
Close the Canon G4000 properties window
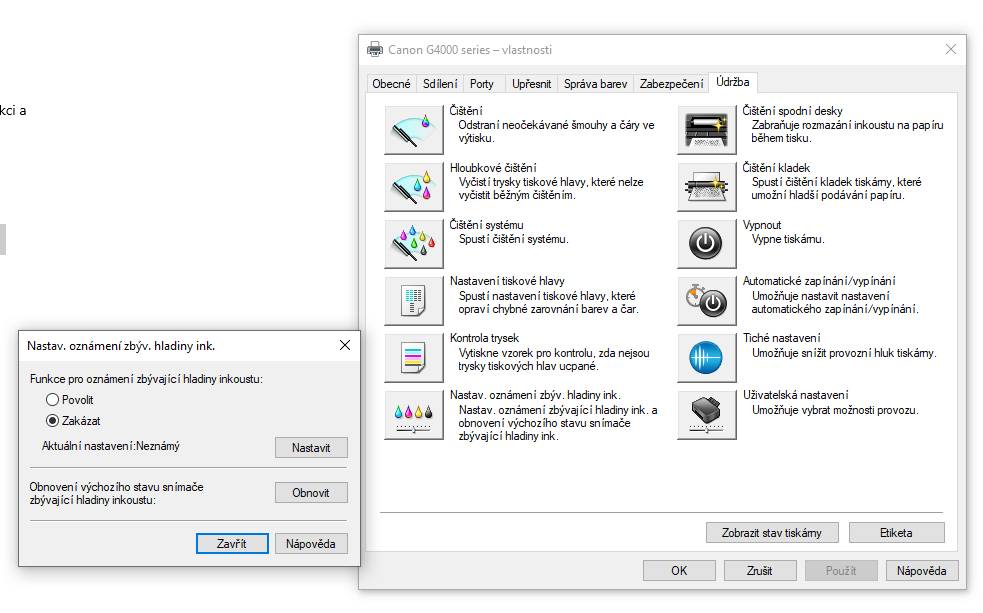(x=951, y=50)
